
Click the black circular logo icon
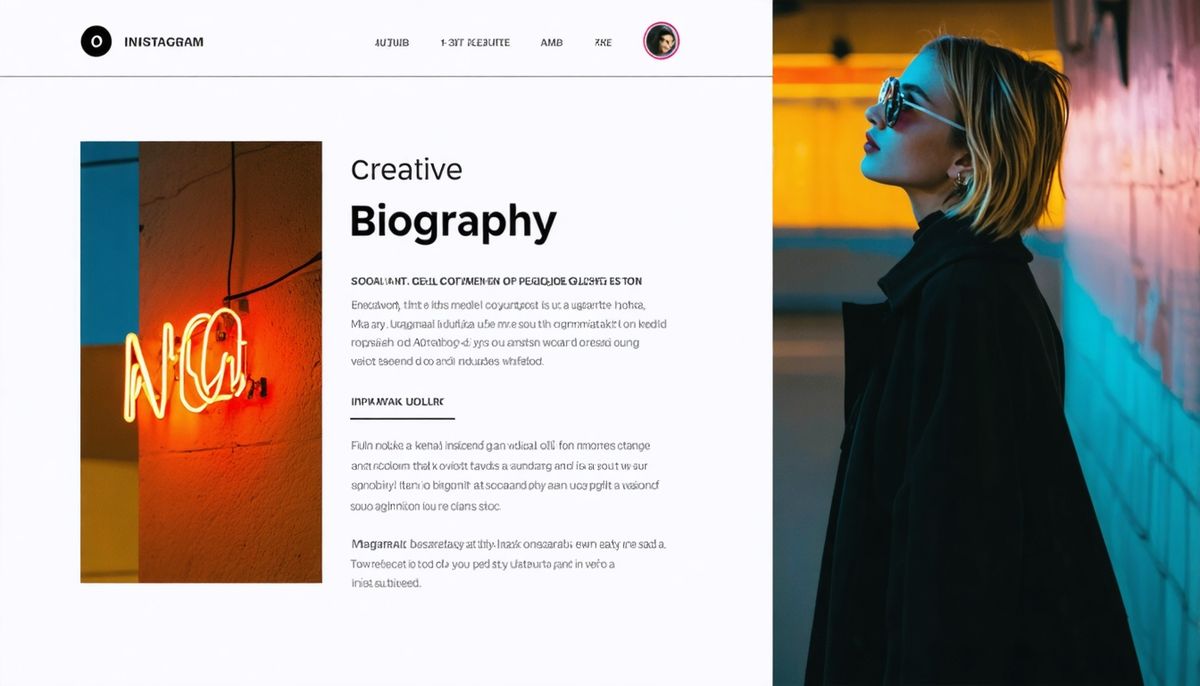(x=96, y=41)
